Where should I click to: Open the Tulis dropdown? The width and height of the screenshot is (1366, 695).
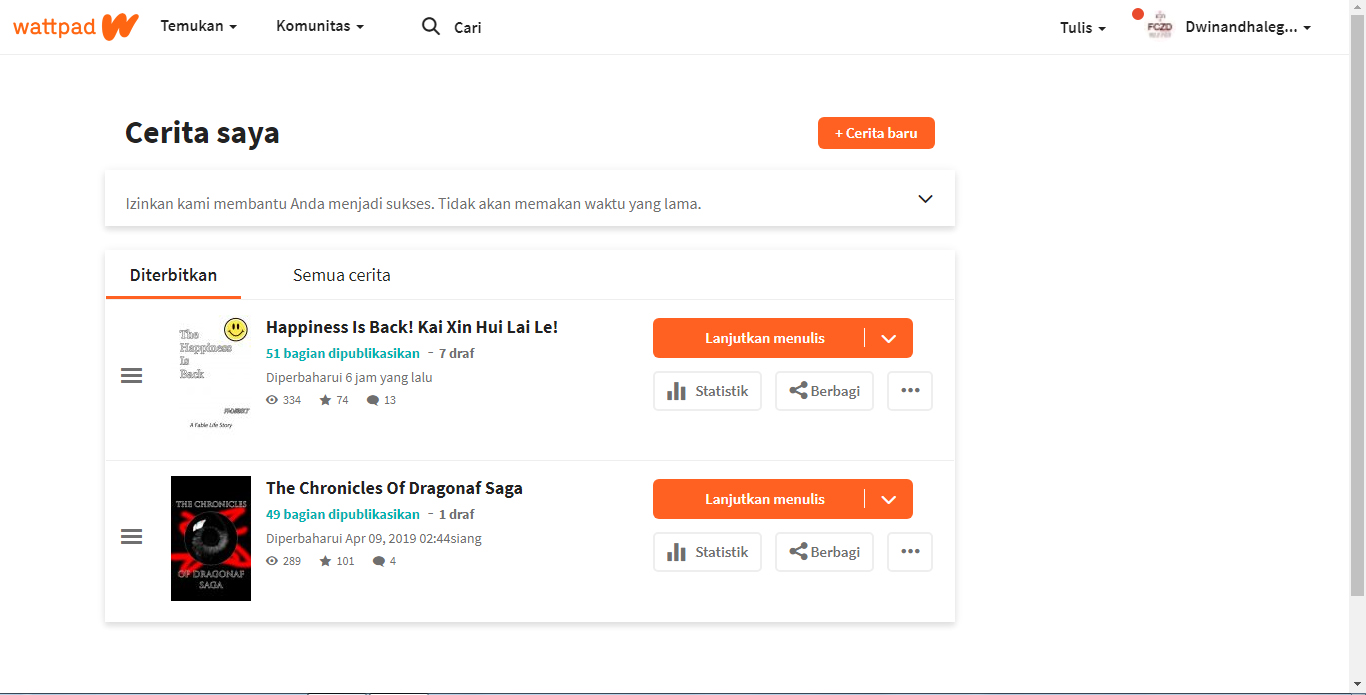point(1082,27)
